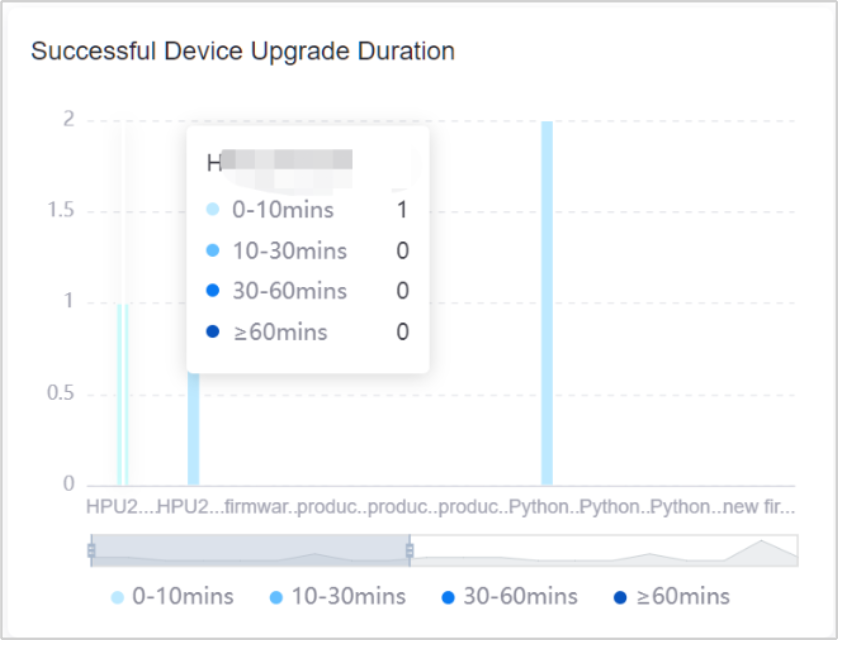This screenshot has height=645, width=842.
Task: Click the 'new fir...' x-axis label
Action: [x=759, y=507]
